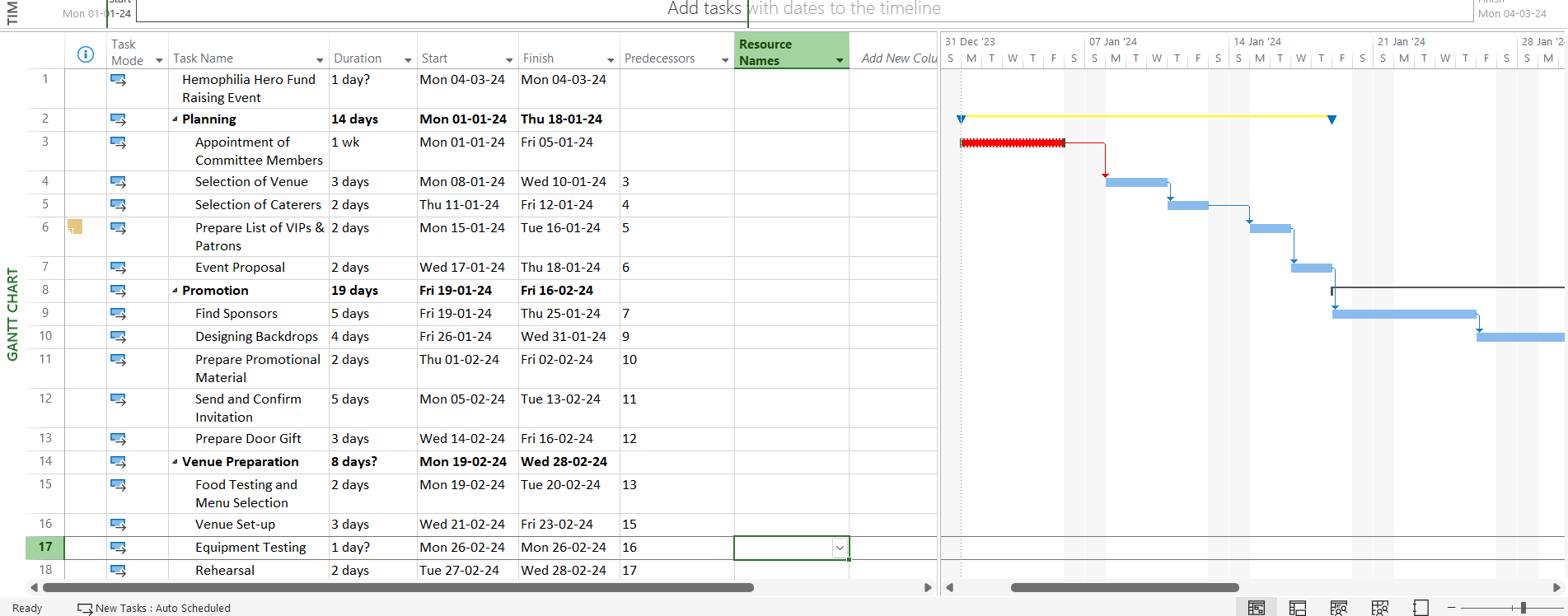Image resolution: width=1568 pixels, height=616 pixels.
Task: Collapse the Promotion summary task
Action: (175, 291)
